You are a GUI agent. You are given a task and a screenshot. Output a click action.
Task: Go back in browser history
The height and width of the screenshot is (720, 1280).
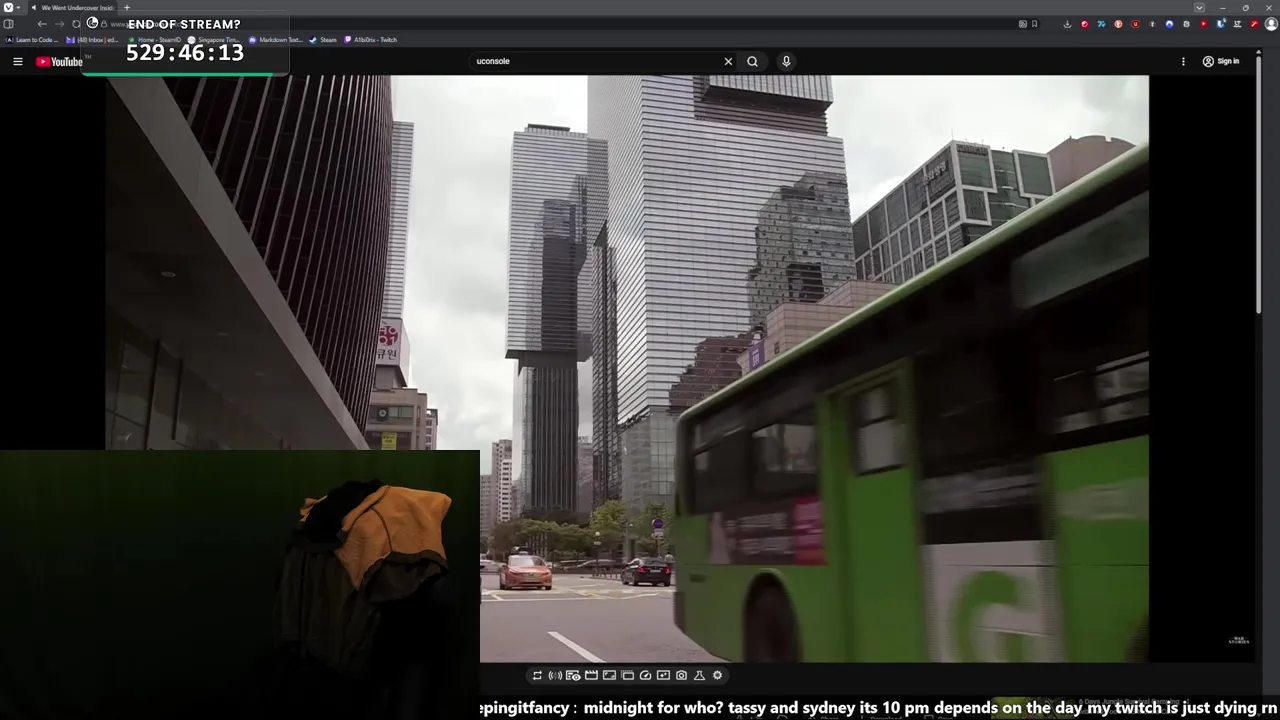point(42,24)
